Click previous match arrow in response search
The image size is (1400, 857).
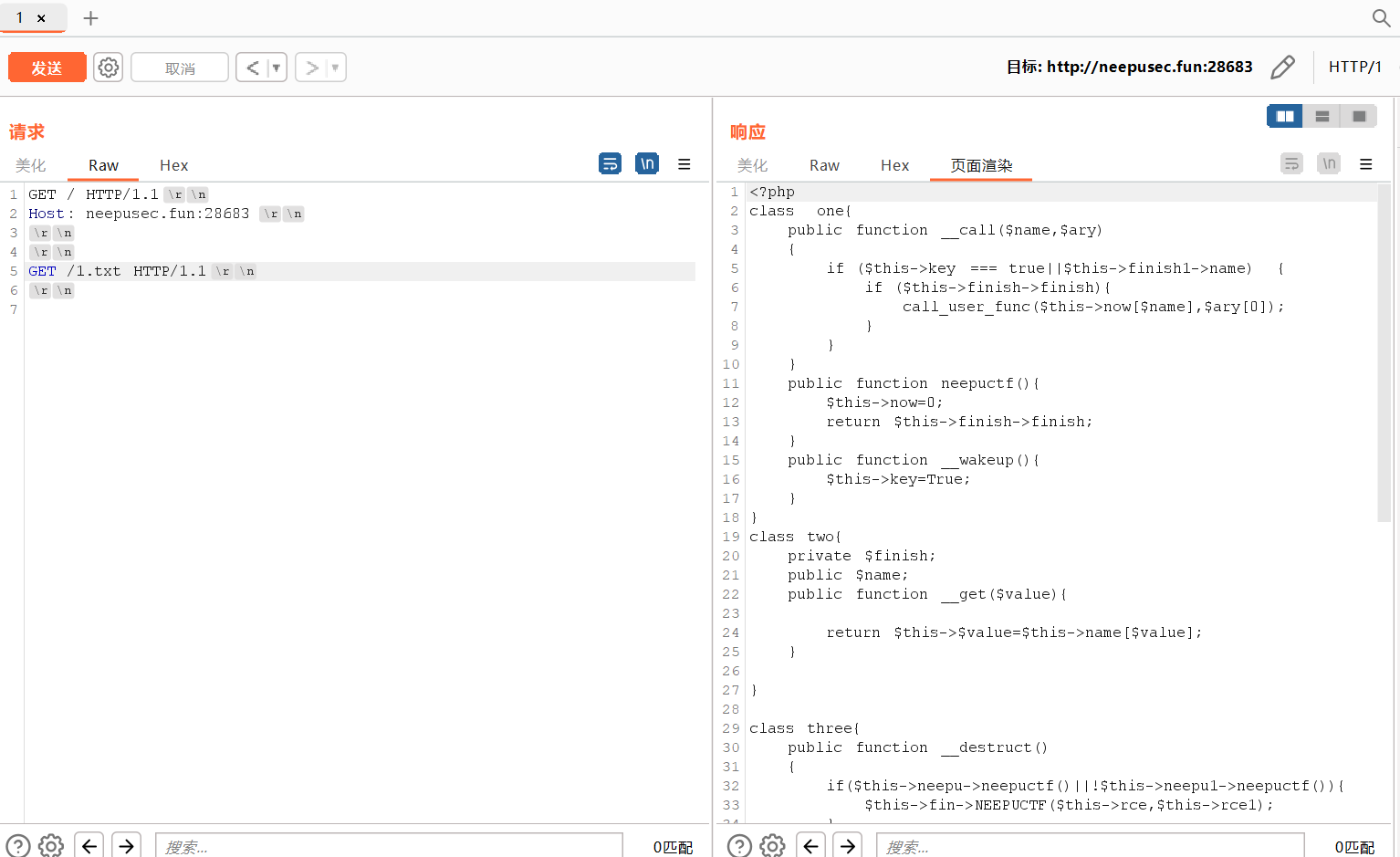click(810, 846)
